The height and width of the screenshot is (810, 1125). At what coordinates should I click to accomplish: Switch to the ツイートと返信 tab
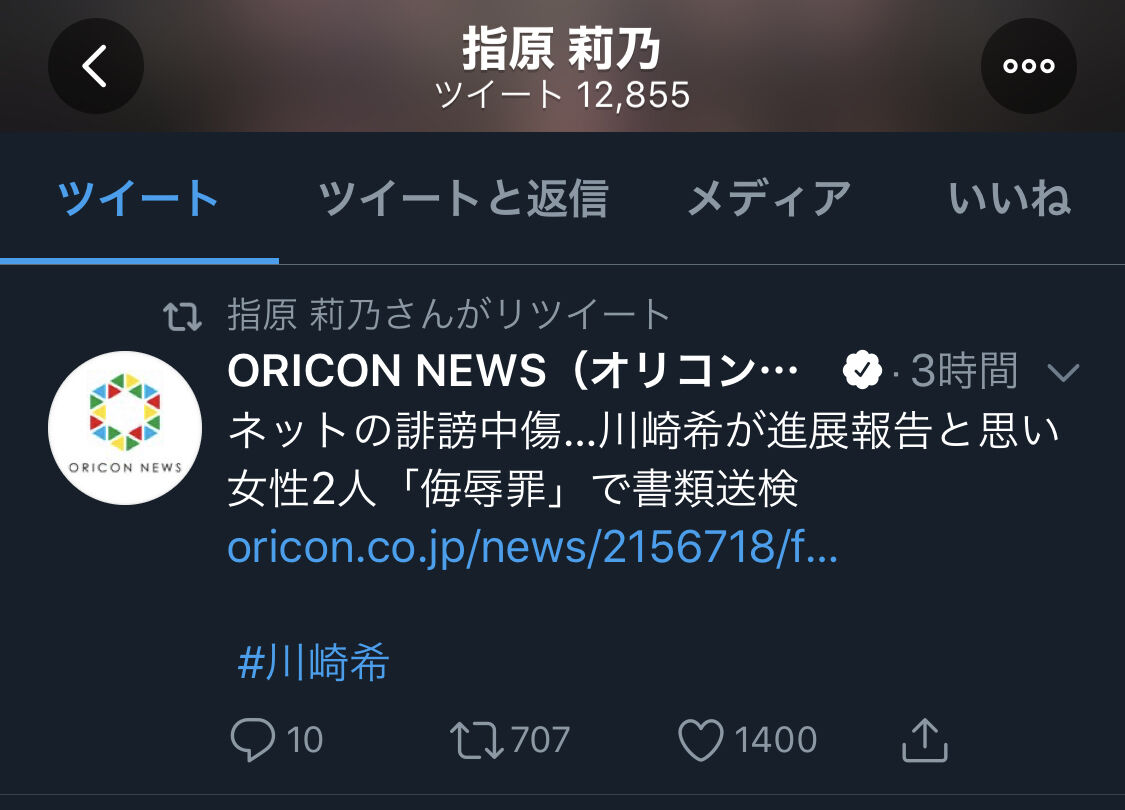(463, 199)
